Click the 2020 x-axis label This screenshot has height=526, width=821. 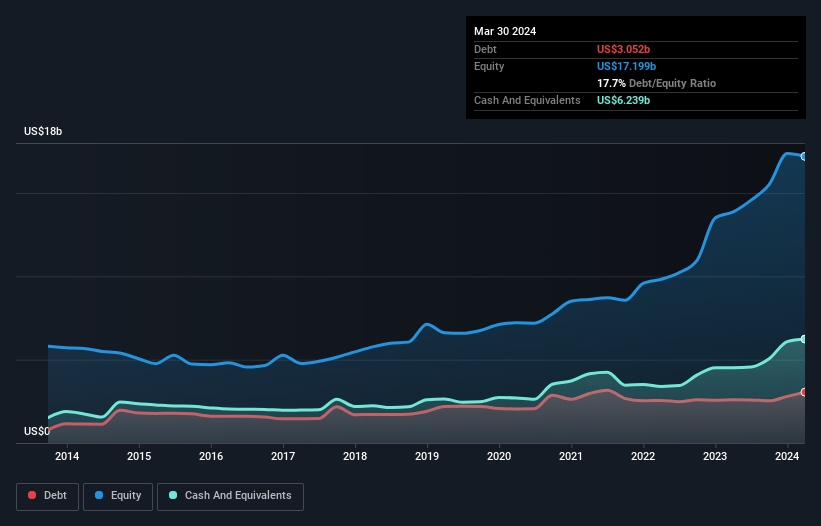[499, 456]
